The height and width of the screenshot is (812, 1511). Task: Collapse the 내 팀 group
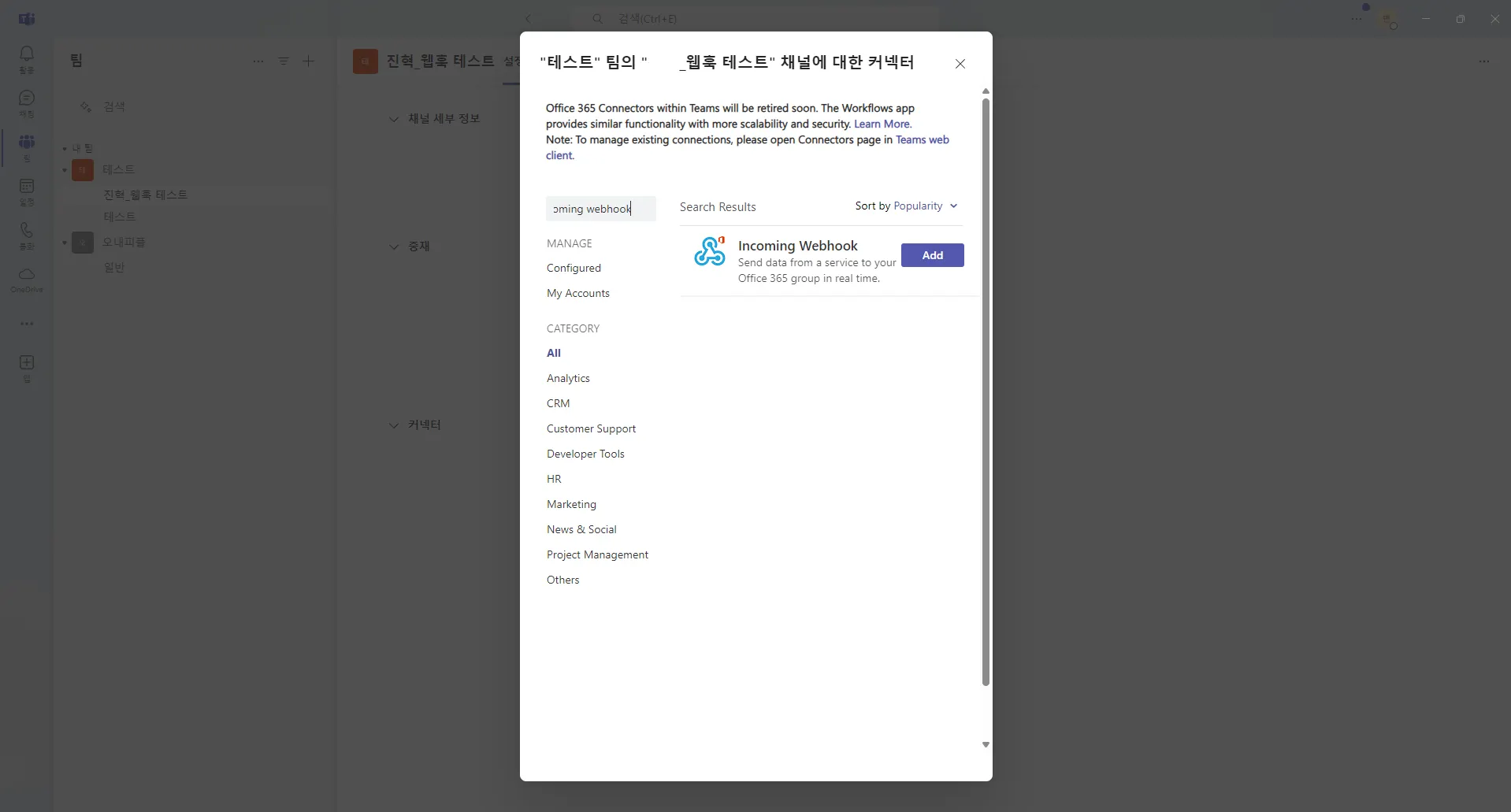pos(65,148)
